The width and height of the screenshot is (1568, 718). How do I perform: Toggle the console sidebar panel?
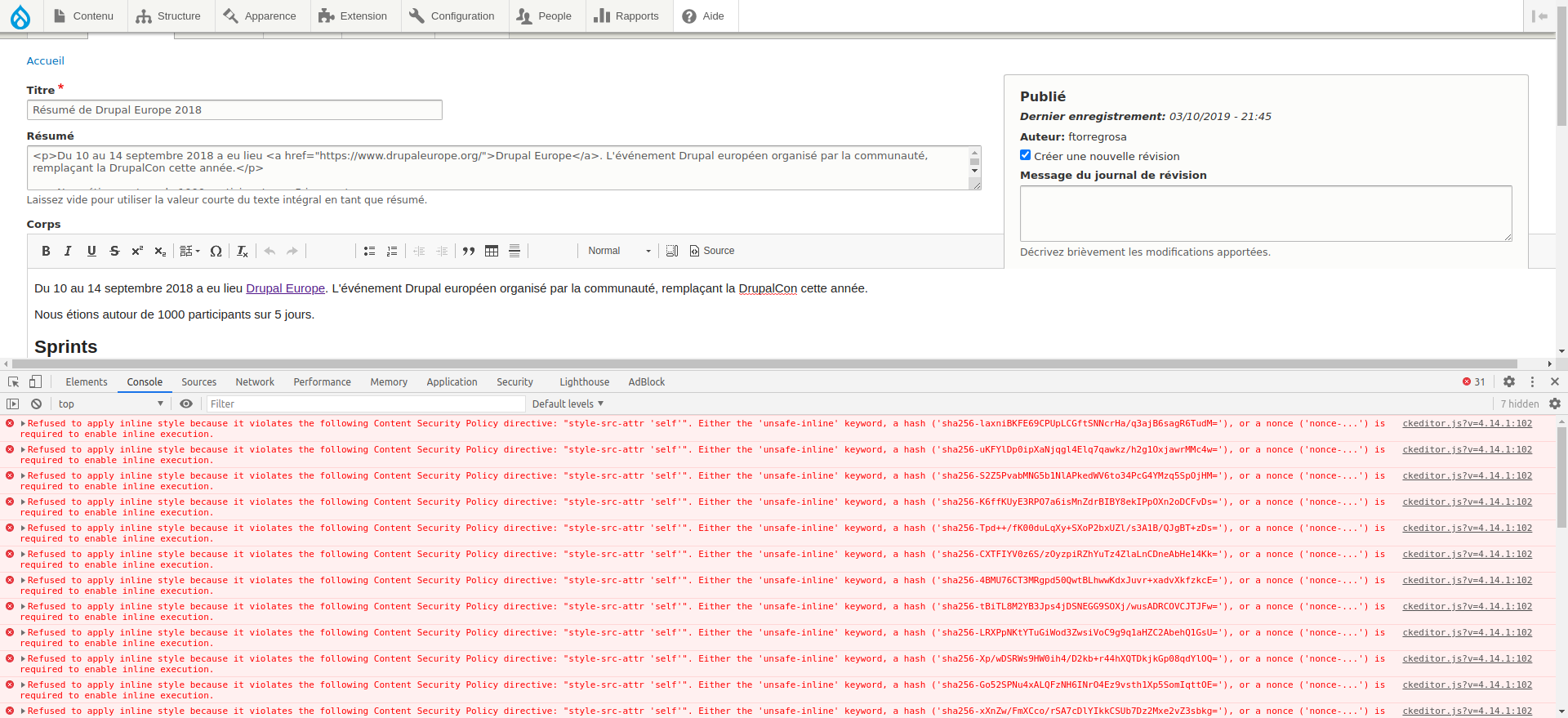[12, 404]
